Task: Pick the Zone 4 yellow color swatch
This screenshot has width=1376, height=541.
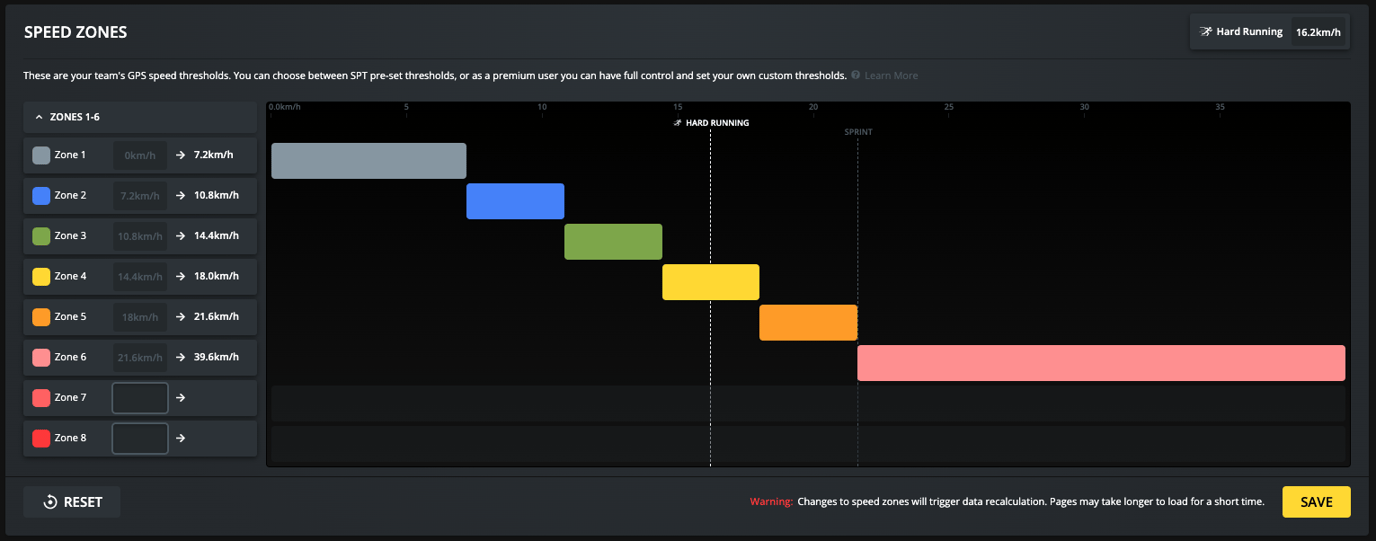Action: pyautogui.click(x=41, y=276)
